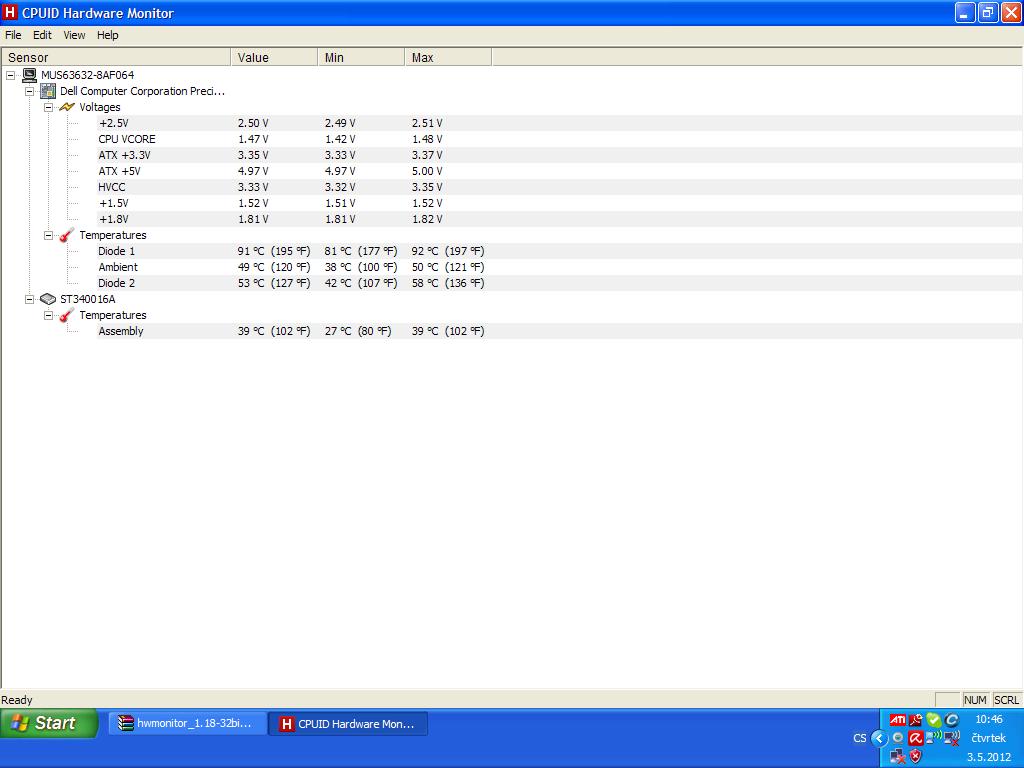Click the NUM status bar indicator

pyautogui.click(x=975, y=700)
